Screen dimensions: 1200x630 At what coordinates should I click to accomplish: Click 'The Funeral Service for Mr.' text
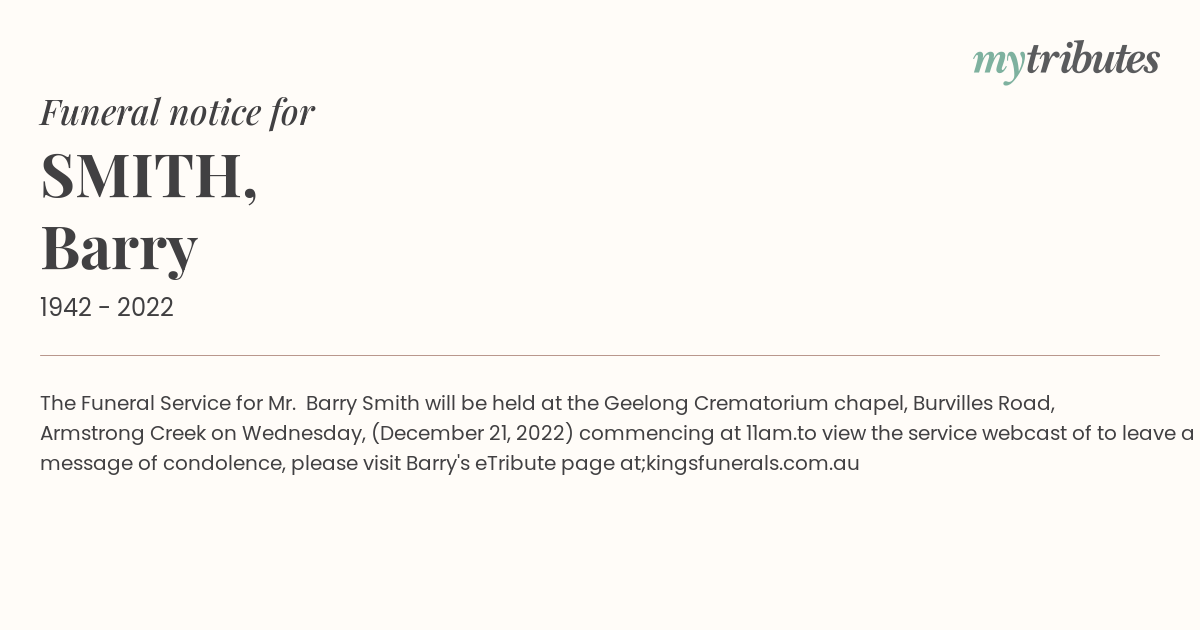click(168, 403)
